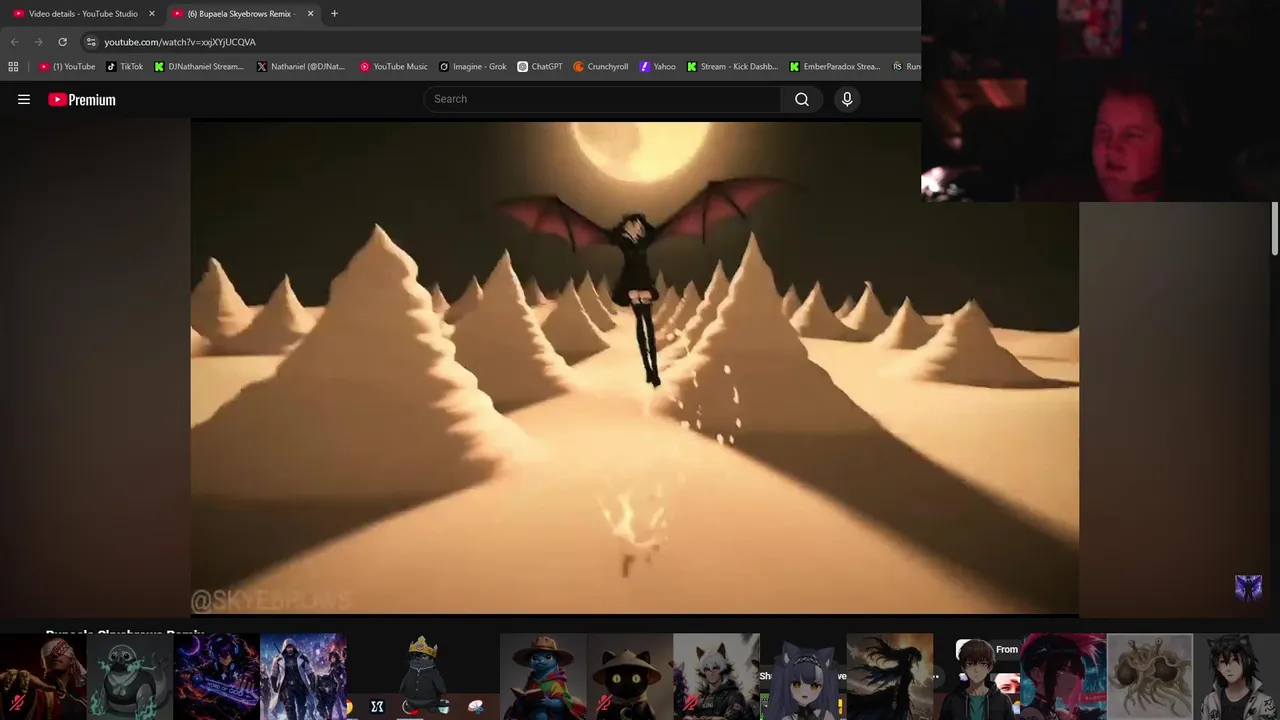Image resolution: width=1280 pixels, height=720 pixels.
Task: Open the Crunchyroll bookmark
Action: click(x=600, y=67)
